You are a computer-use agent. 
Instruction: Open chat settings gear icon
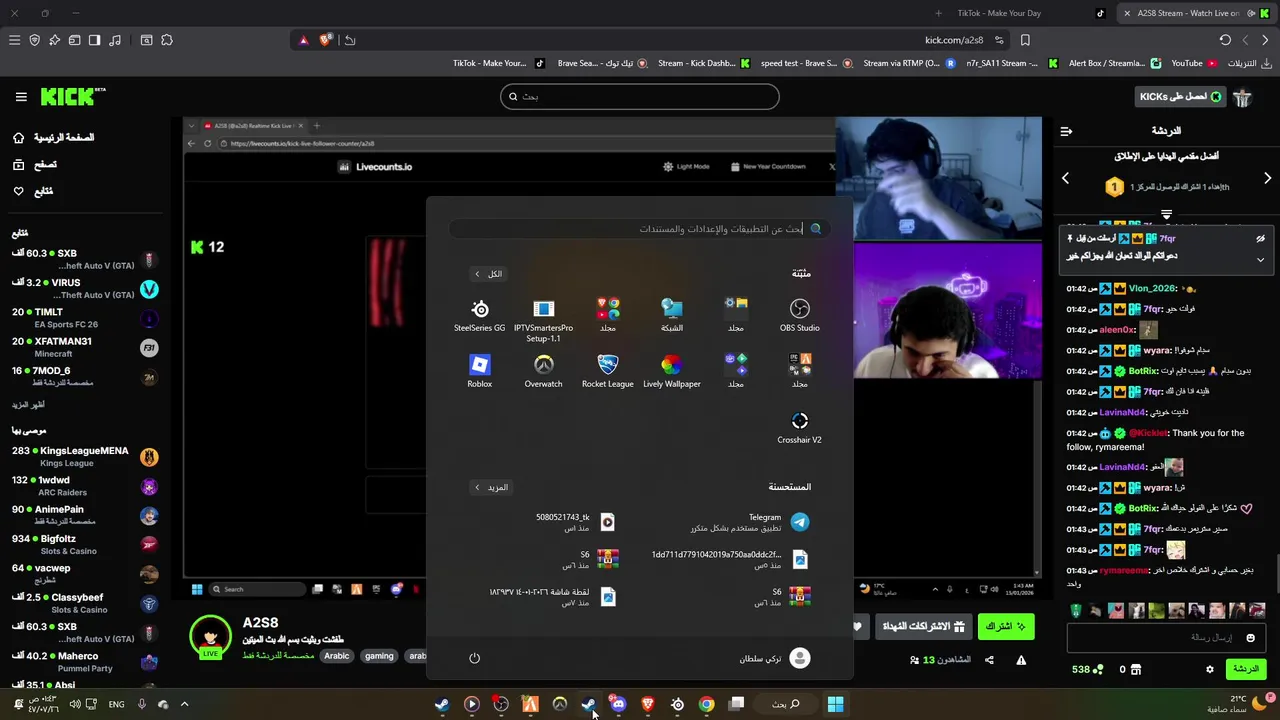[x=1209, y=669]
